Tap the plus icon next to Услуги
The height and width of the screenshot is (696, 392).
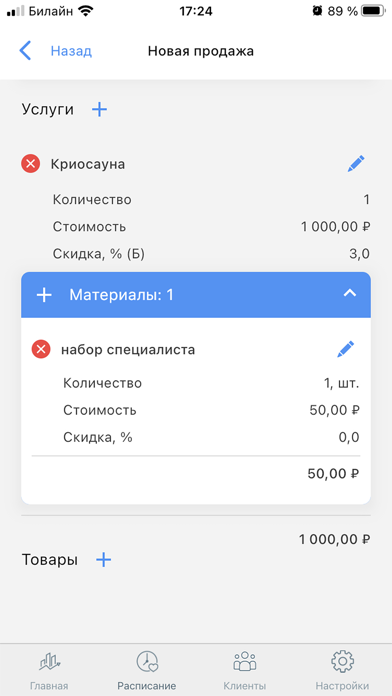(x=99, y=109)
